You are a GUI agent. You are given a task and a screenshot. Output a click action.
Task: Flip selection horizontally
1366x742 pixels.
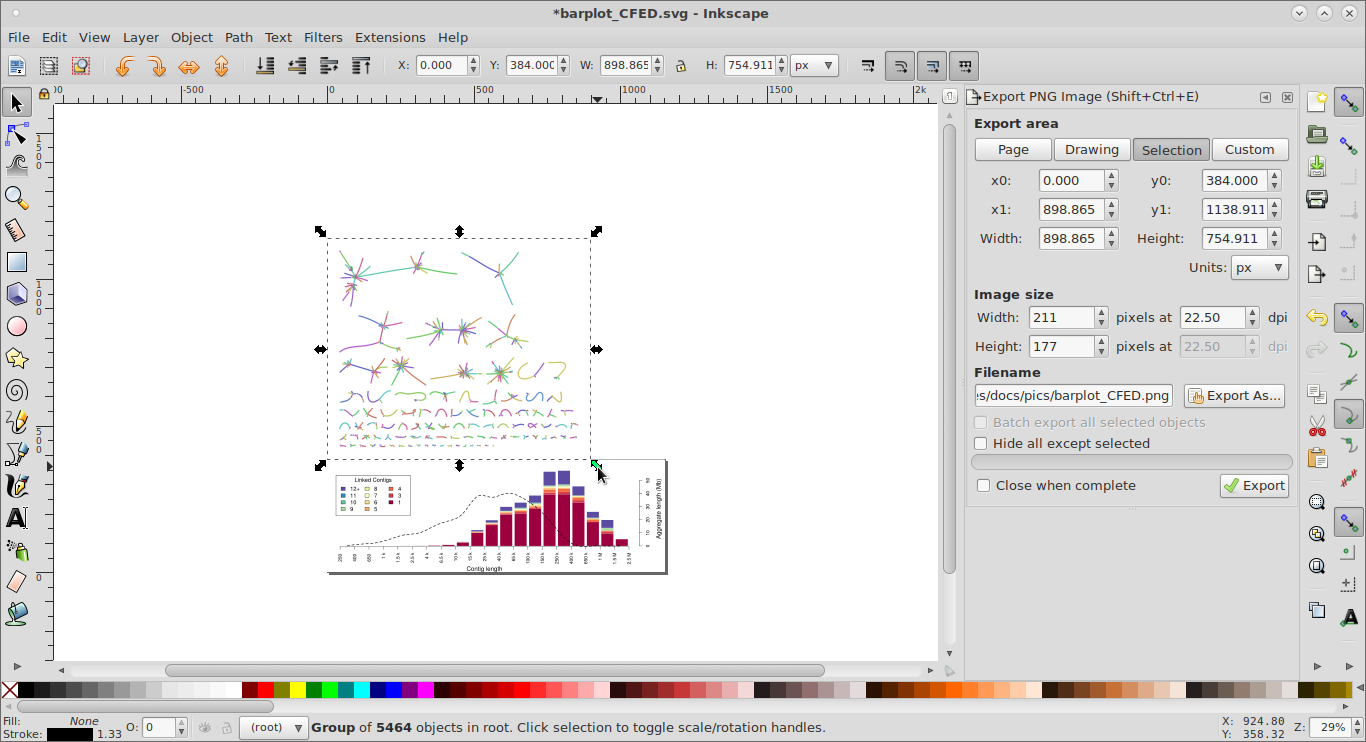(x=189, y=66)
